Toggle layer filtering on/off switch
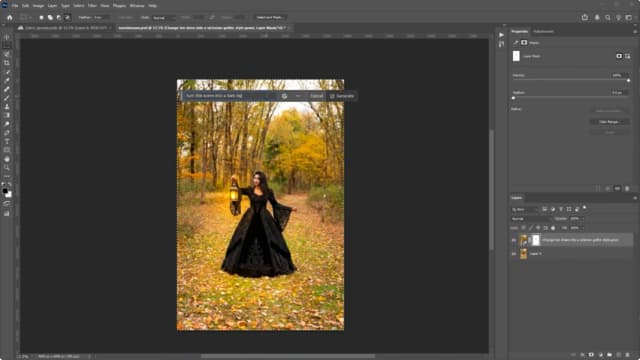This screenshot has width=640, height=360. pyautogui.click(x=585, y=208)
